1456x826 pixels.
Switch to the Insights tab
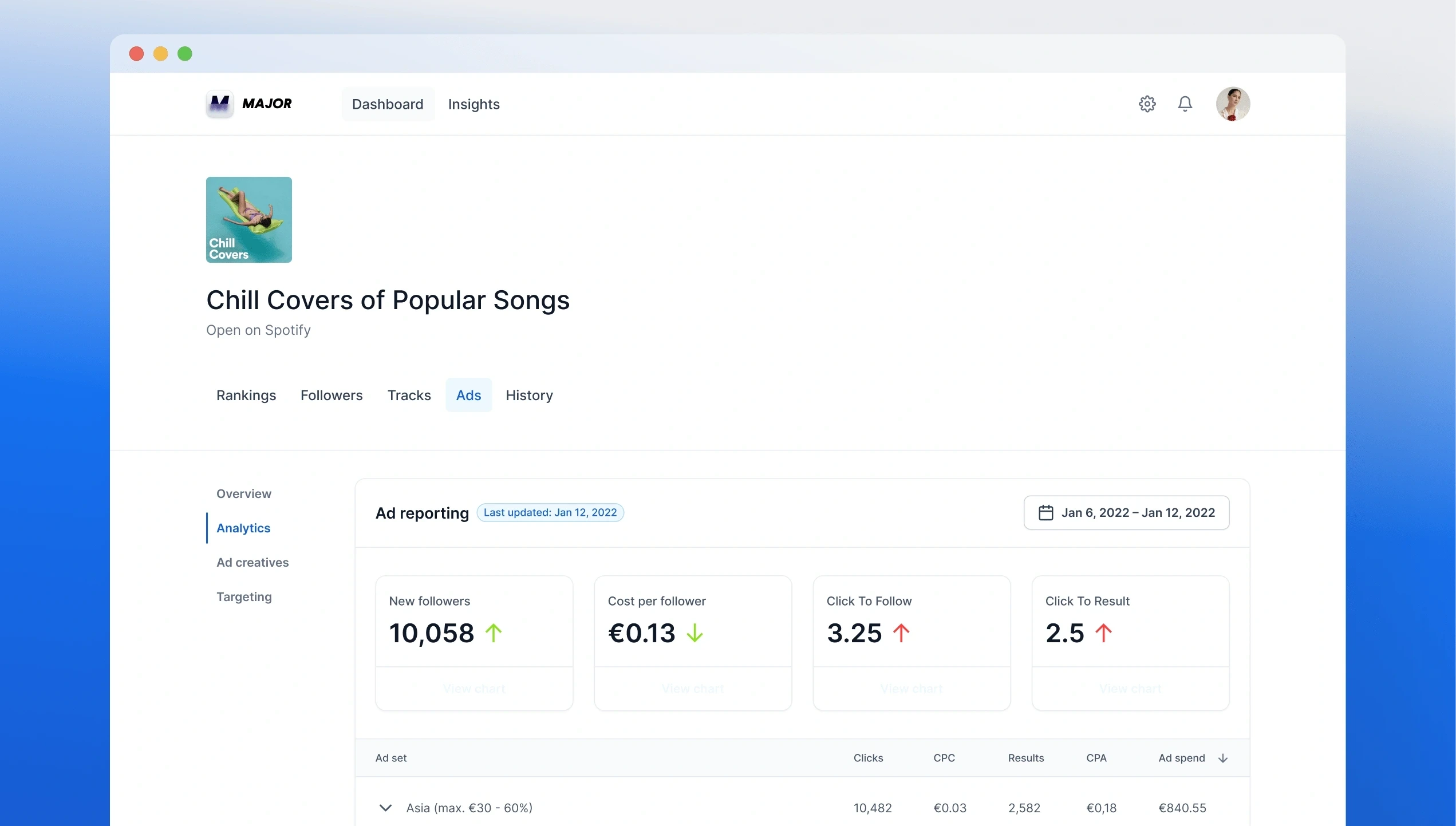pyautogui.click(x=474, y=104)
